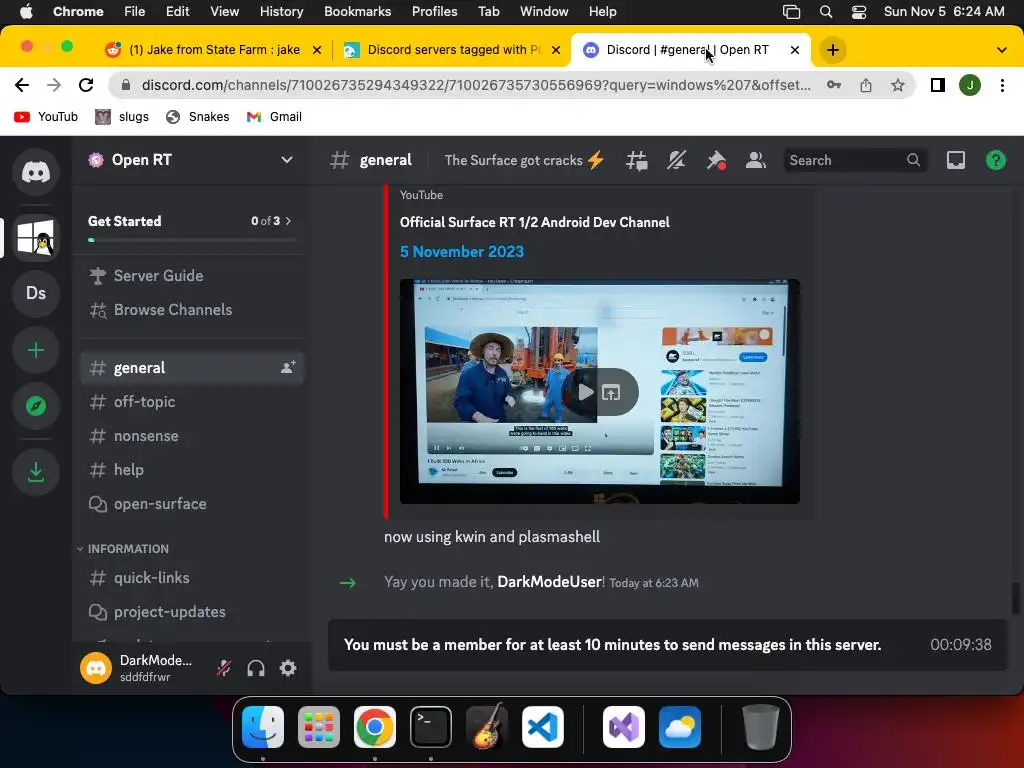Add a server with the plus icon
This screenshot has height=768, width=1024.
coord(36,350)
